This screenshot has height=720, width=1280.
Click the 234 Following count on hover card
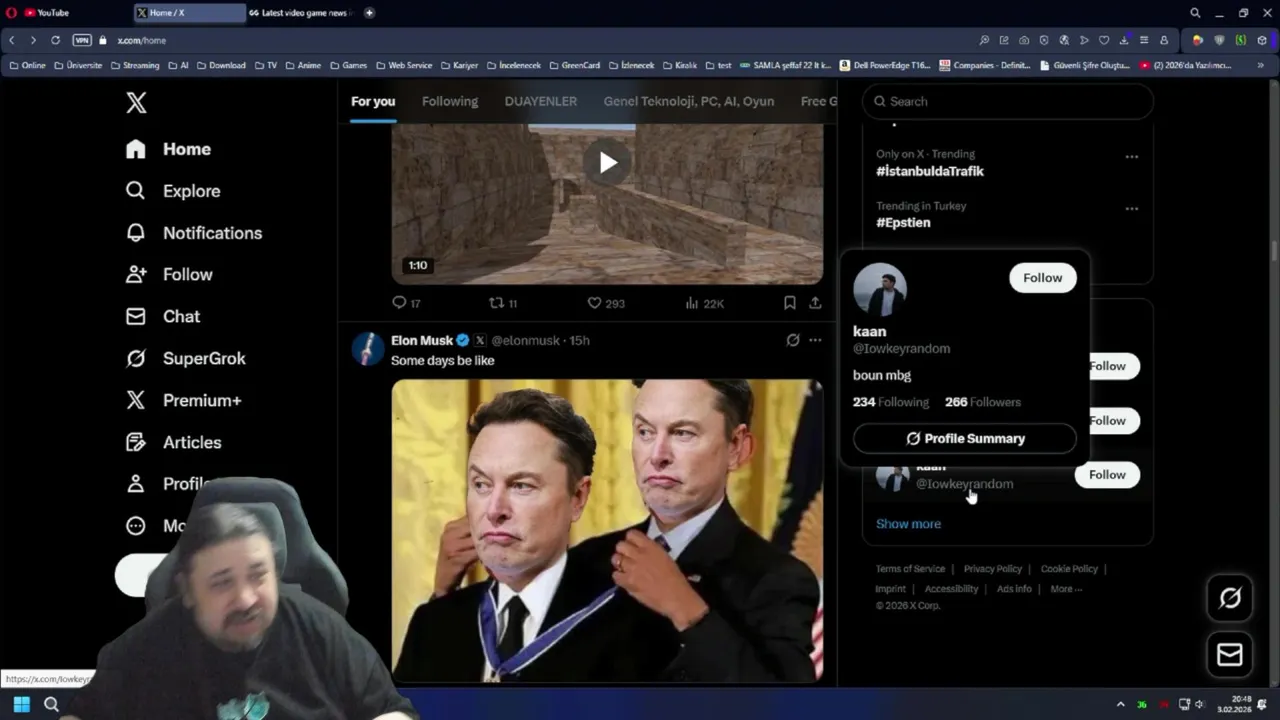coord(891,402)
